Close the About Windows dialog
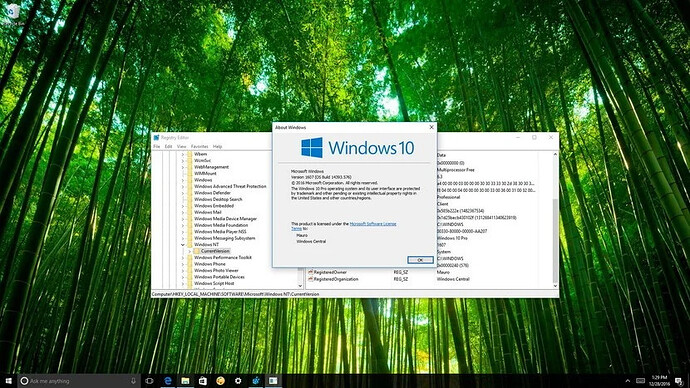Viewport: 690px width, 388px height. pyautogui.click(x=431, y=127)
